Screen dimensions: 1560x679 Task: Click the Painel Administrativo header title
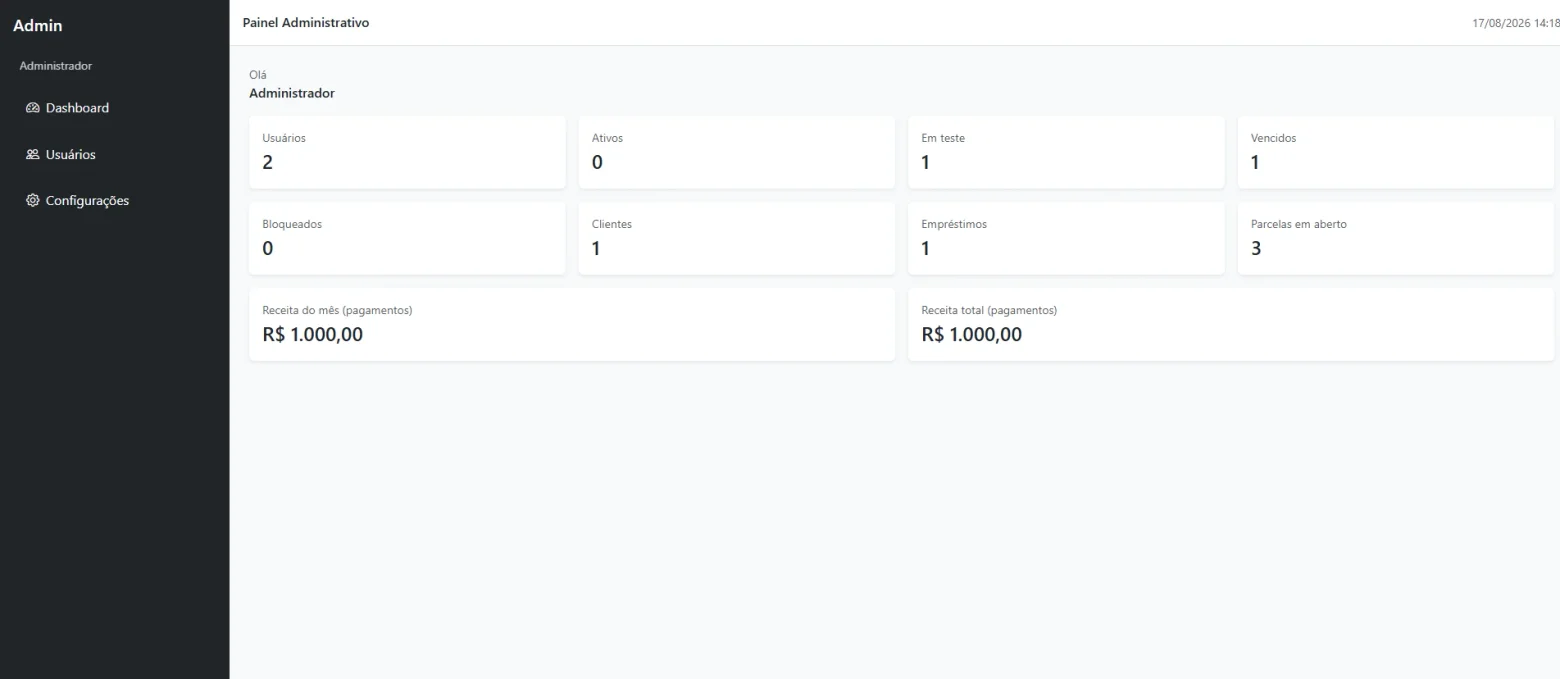click(x=306, y=23)
